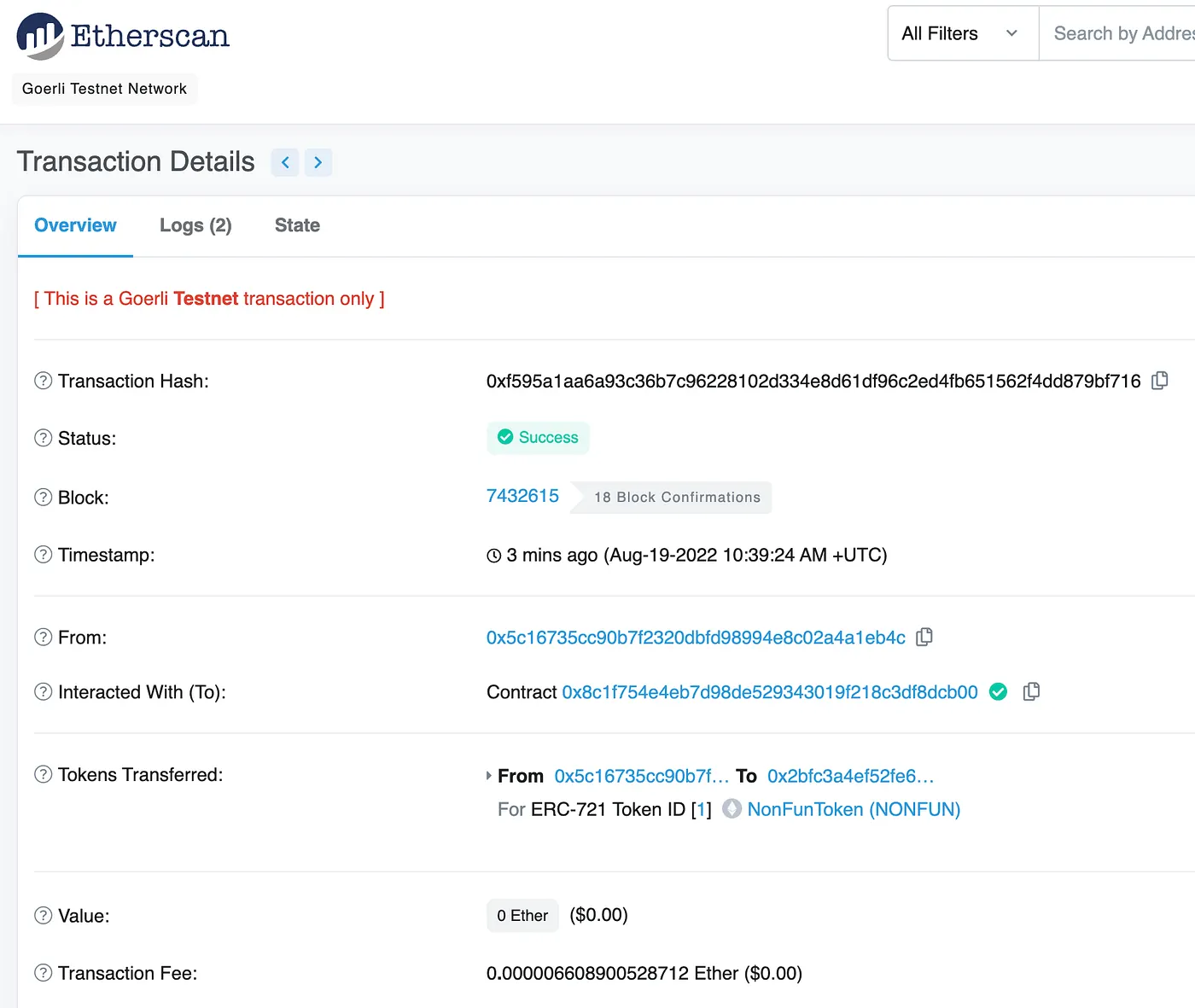Viewport: 1195px width, 1008px height.
Task: Go to the previous transaction
Action: [x=285, y=162]
